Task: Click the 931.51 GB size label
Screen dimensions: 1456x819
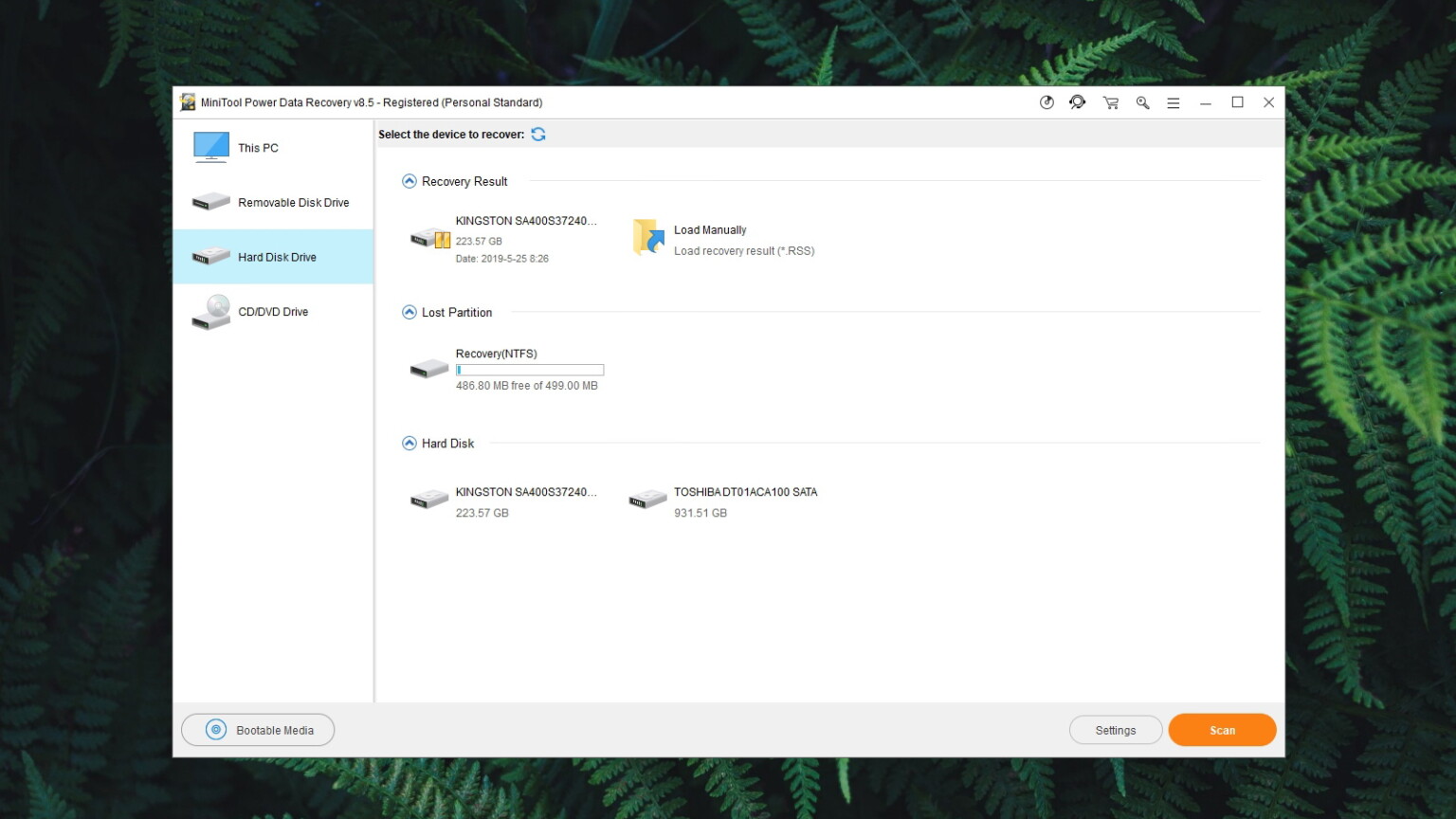Action: 701,513
